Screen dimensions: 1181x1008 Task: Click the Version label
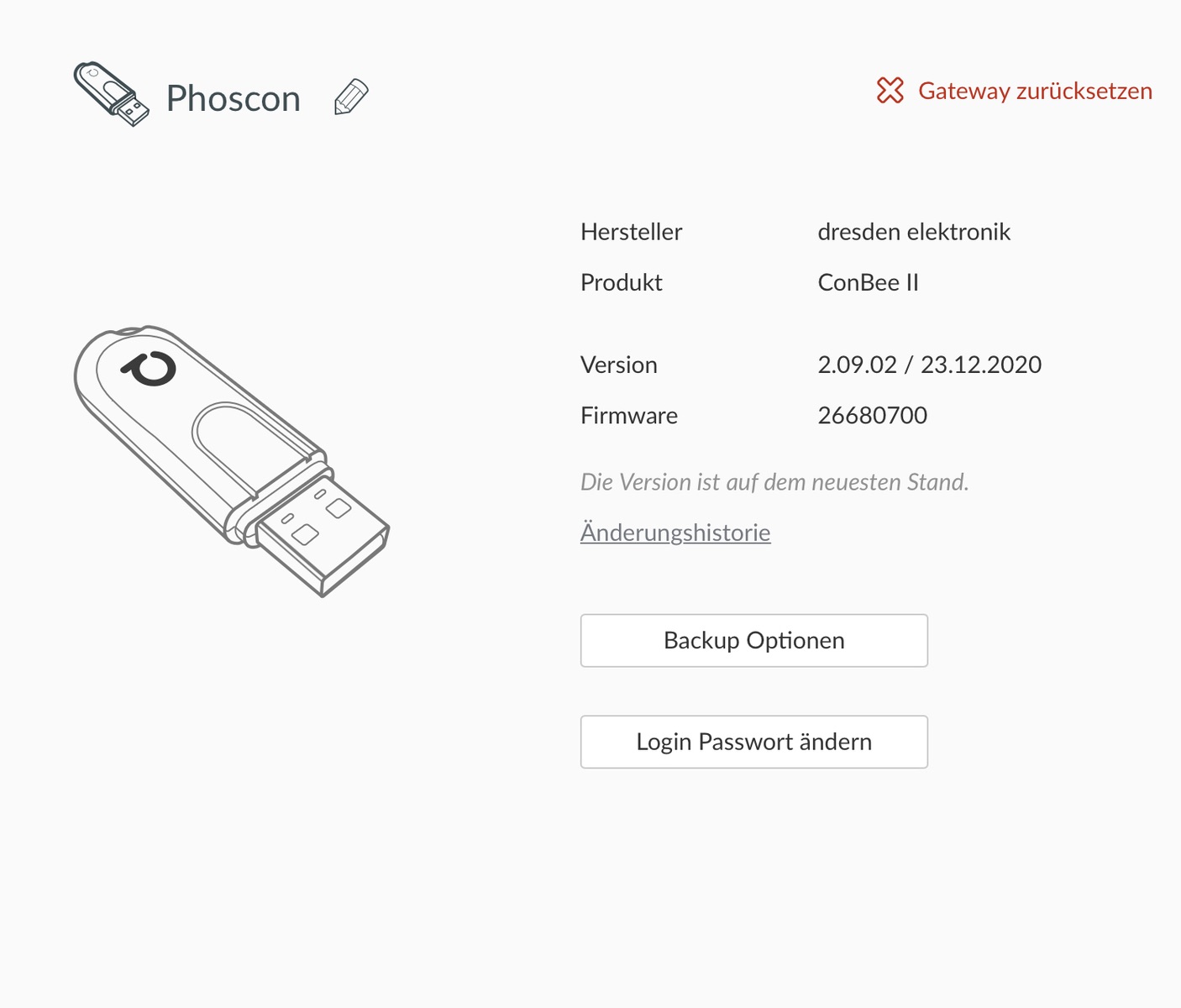(x=618, y=365)
